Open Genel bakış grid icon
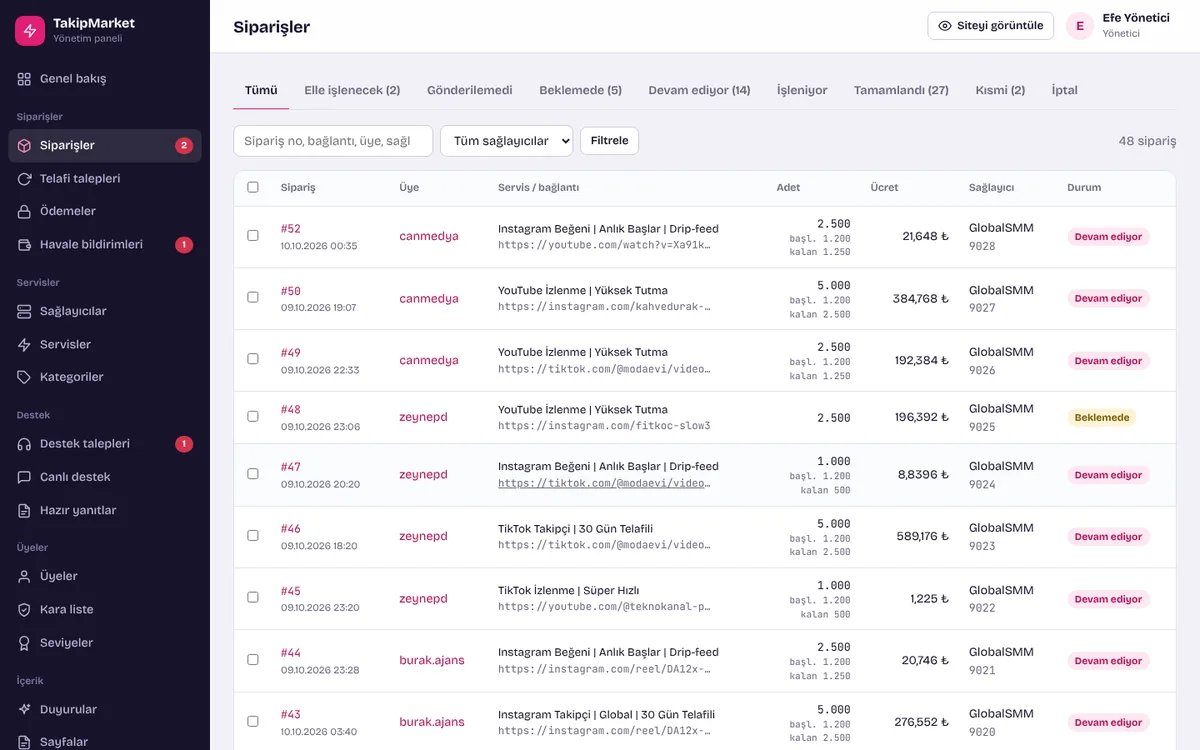This screenshot has width=1200, height=750. pos(24,79)
